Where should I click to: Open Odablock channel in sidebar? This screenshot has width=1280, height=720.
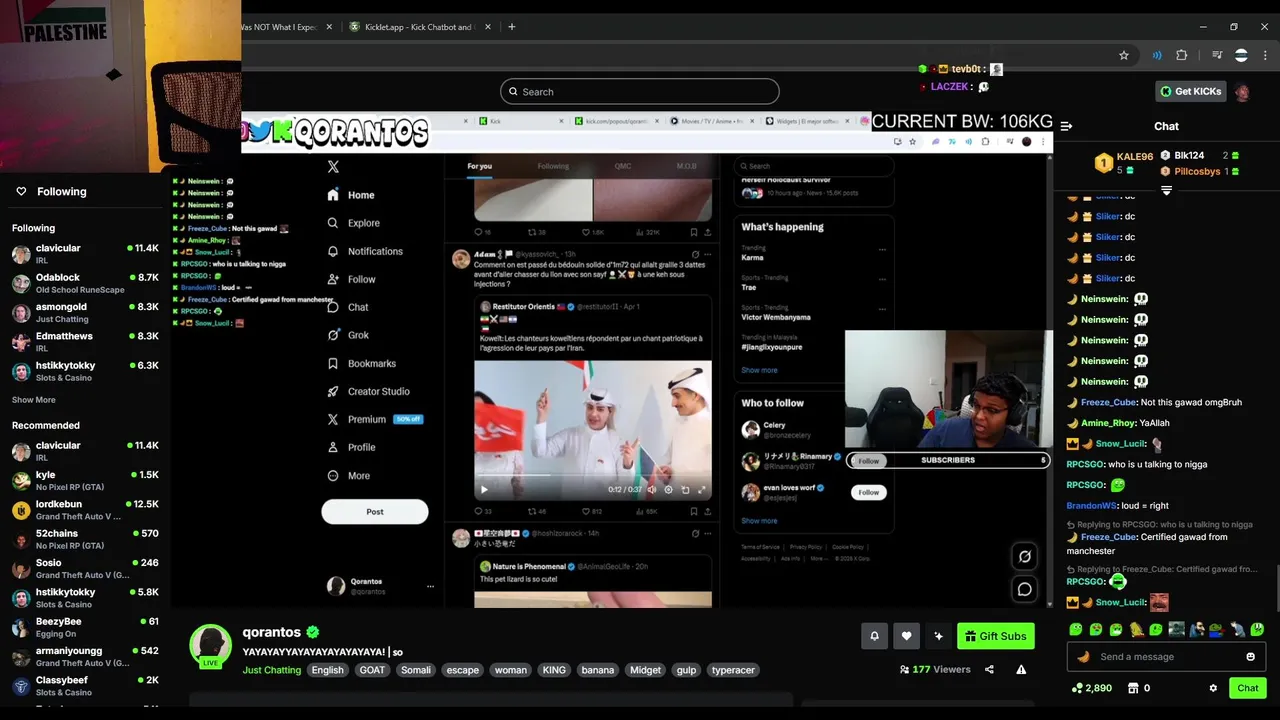click(x=85, y=283)
